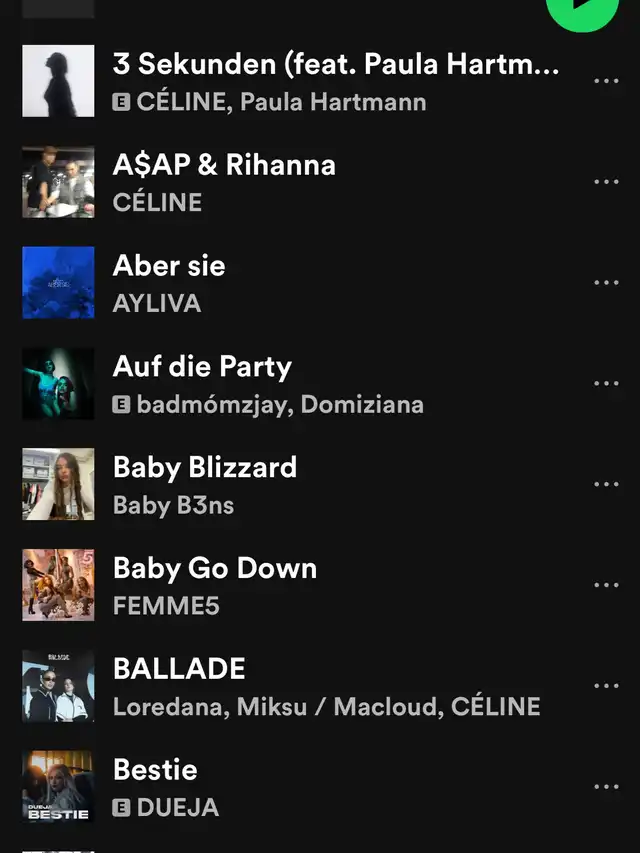The height and width of the screenshot is (853, 640).
Task: Click the Baby Blizzard cover thumbnail
Action: point(58,484)
